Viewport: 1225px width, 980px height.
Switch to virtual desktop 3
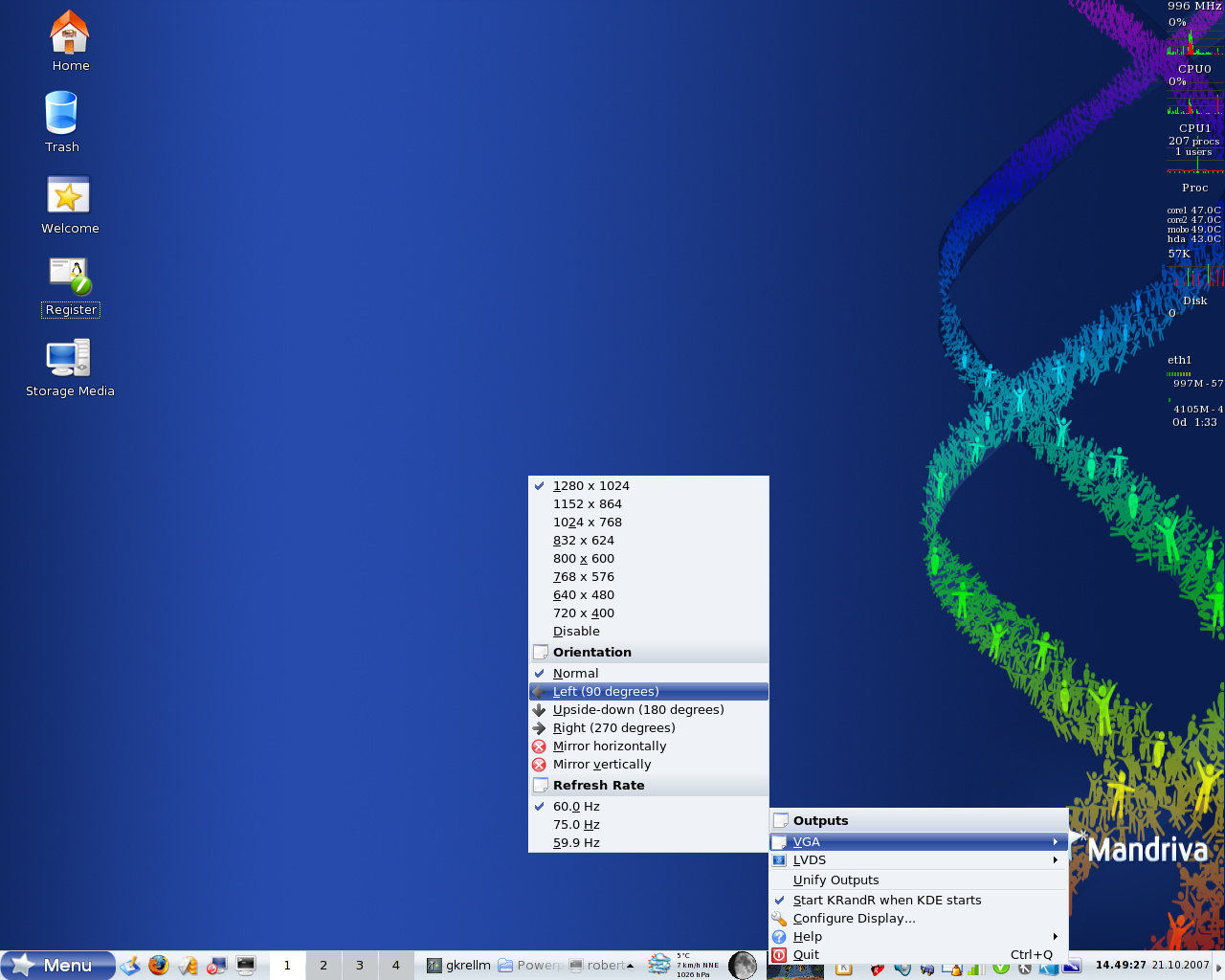tap(360, 966)
